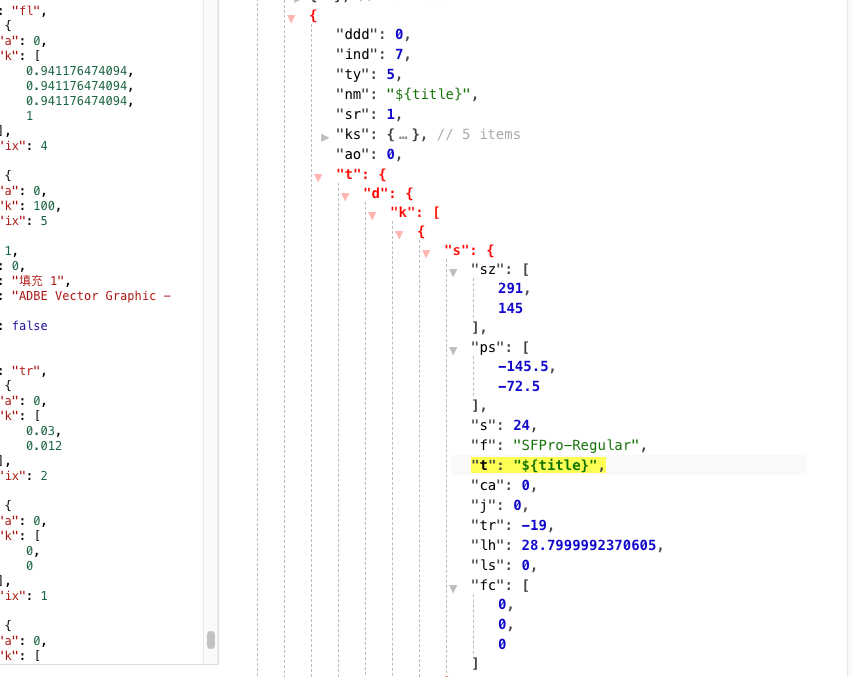The height and width of the screenshot is (677, 852).
Task: Click the "ADBE Vector Graphic –" string
Action: point(91,296)
